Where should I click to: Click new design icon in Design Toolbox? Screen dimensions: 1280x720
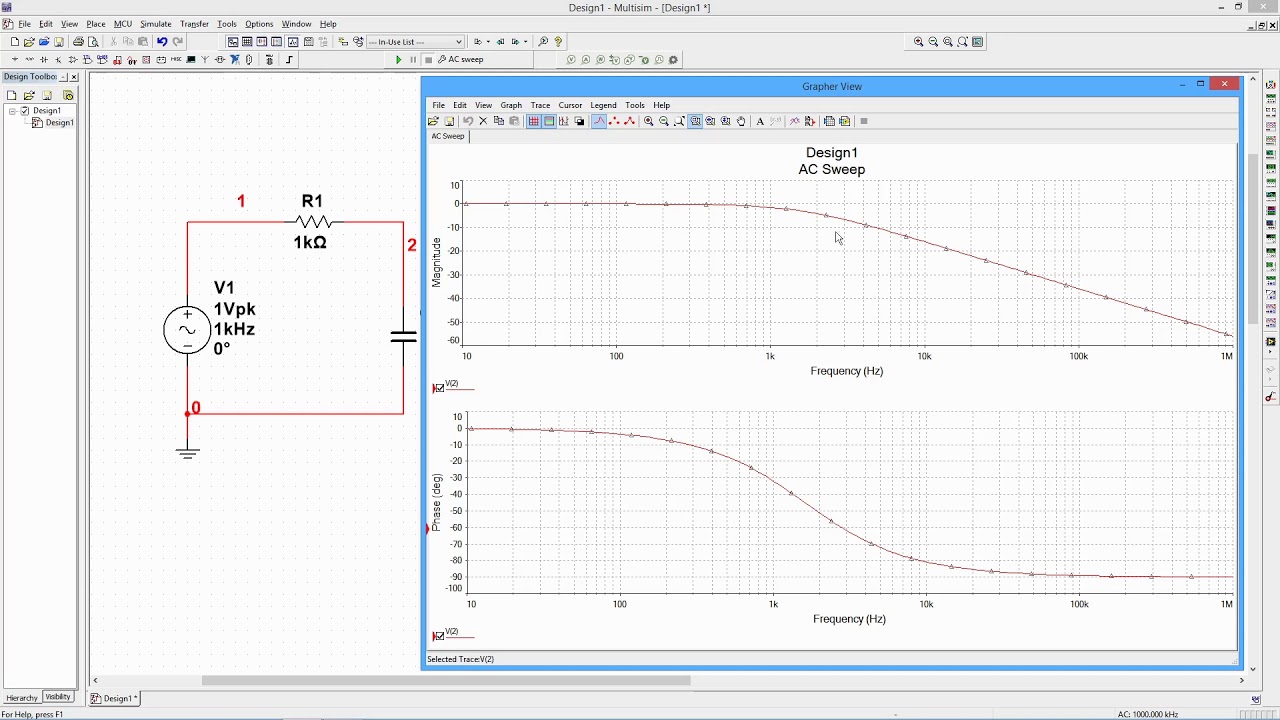point(11,95)
